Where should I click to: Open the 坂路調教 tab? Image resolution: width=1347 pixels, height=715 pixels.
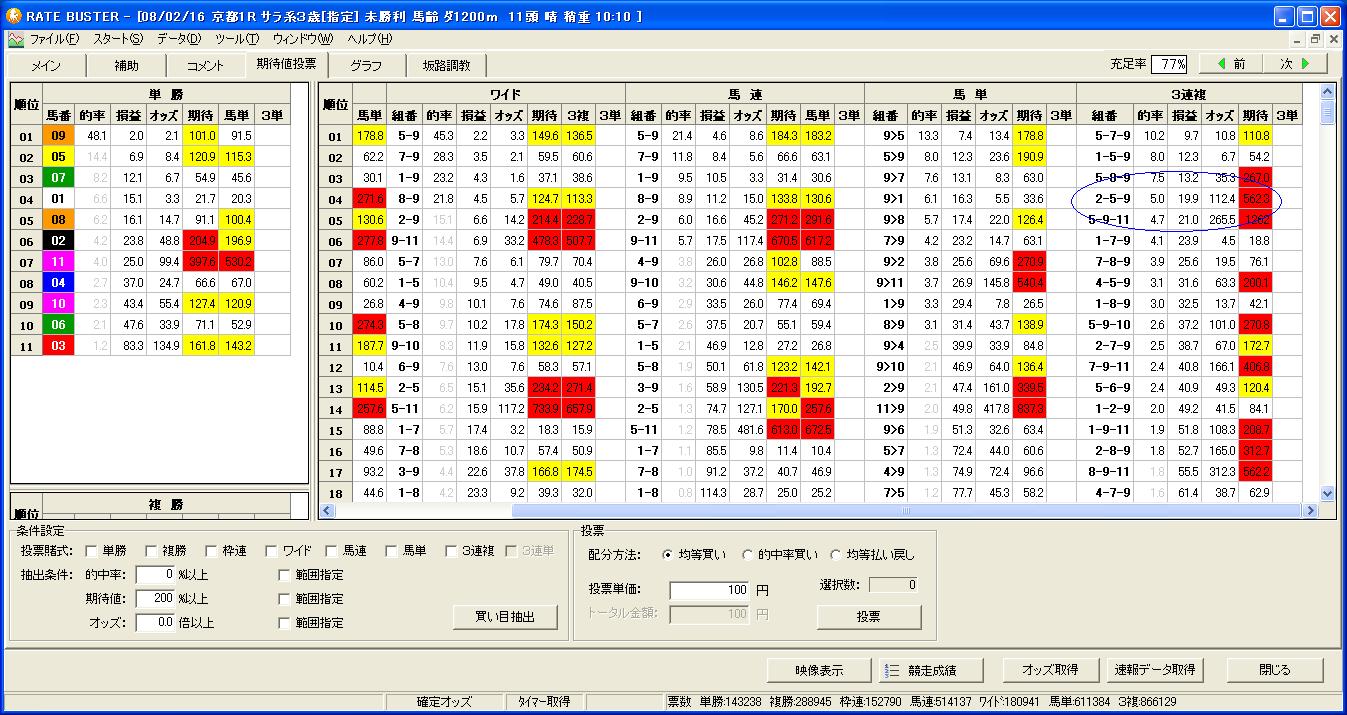click(446, 66)
